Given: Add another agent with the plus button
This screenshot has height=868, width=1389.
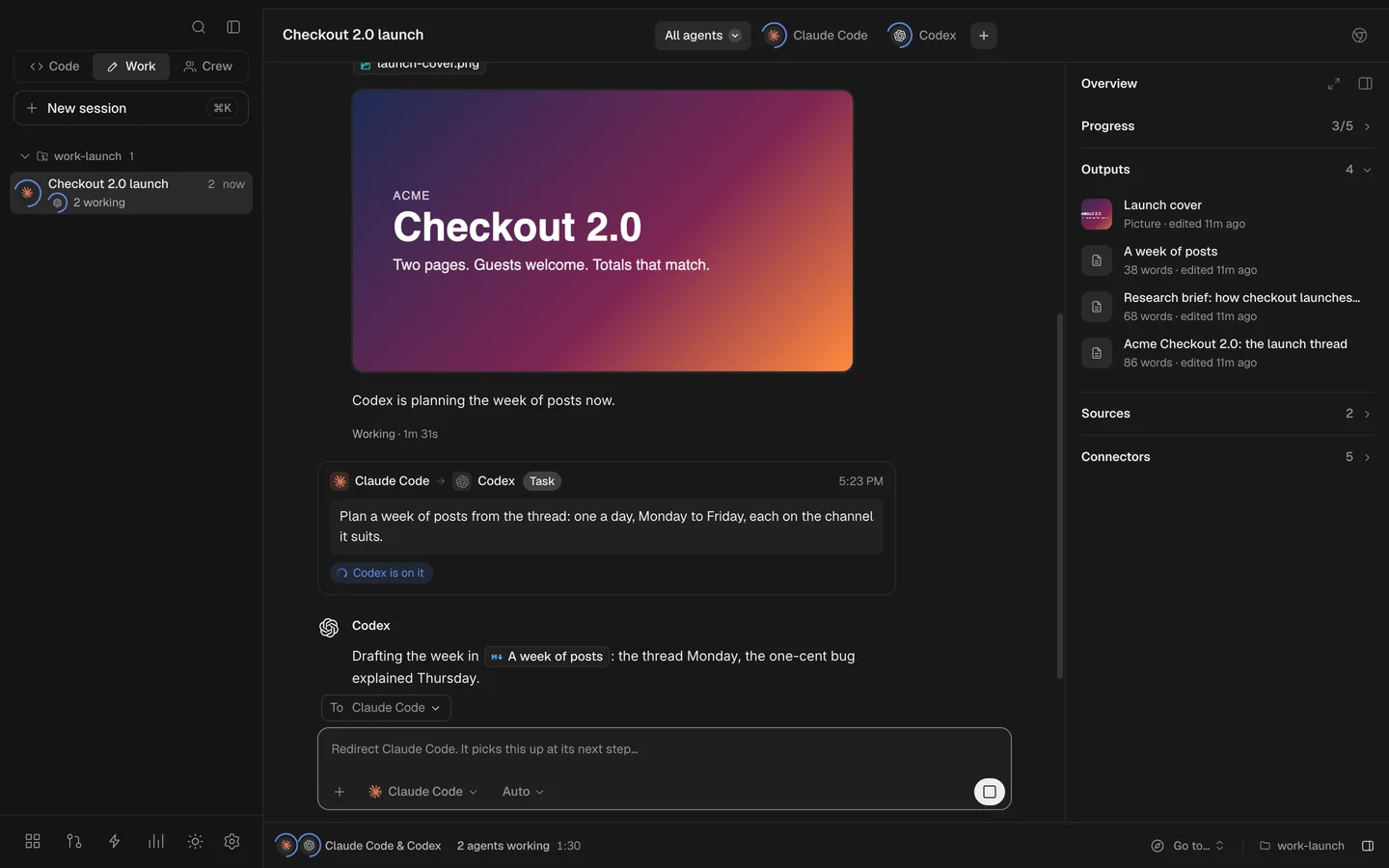Looking at the screenshot, I should point(984,36).
